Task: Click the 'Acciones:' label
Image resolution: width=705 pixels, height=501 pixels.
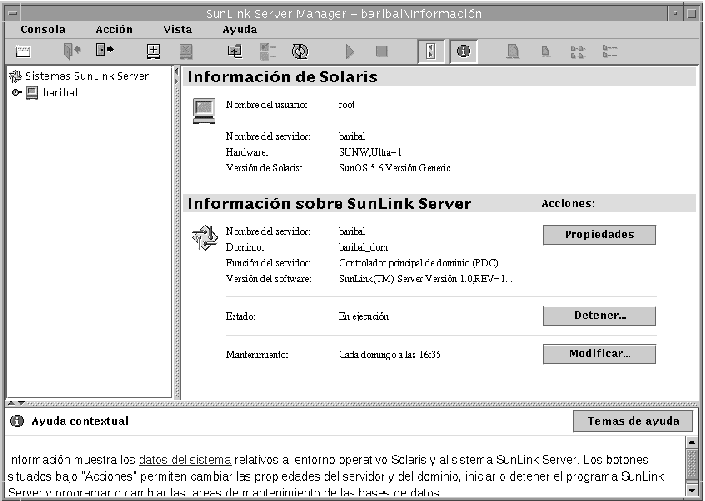Action: (568, 204)
